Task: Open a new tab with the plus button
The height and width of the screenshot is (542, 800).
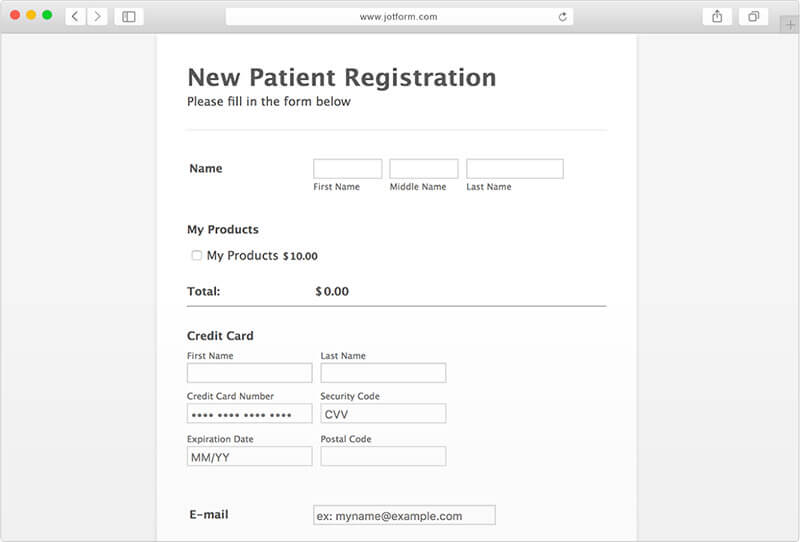Action: 789,24
